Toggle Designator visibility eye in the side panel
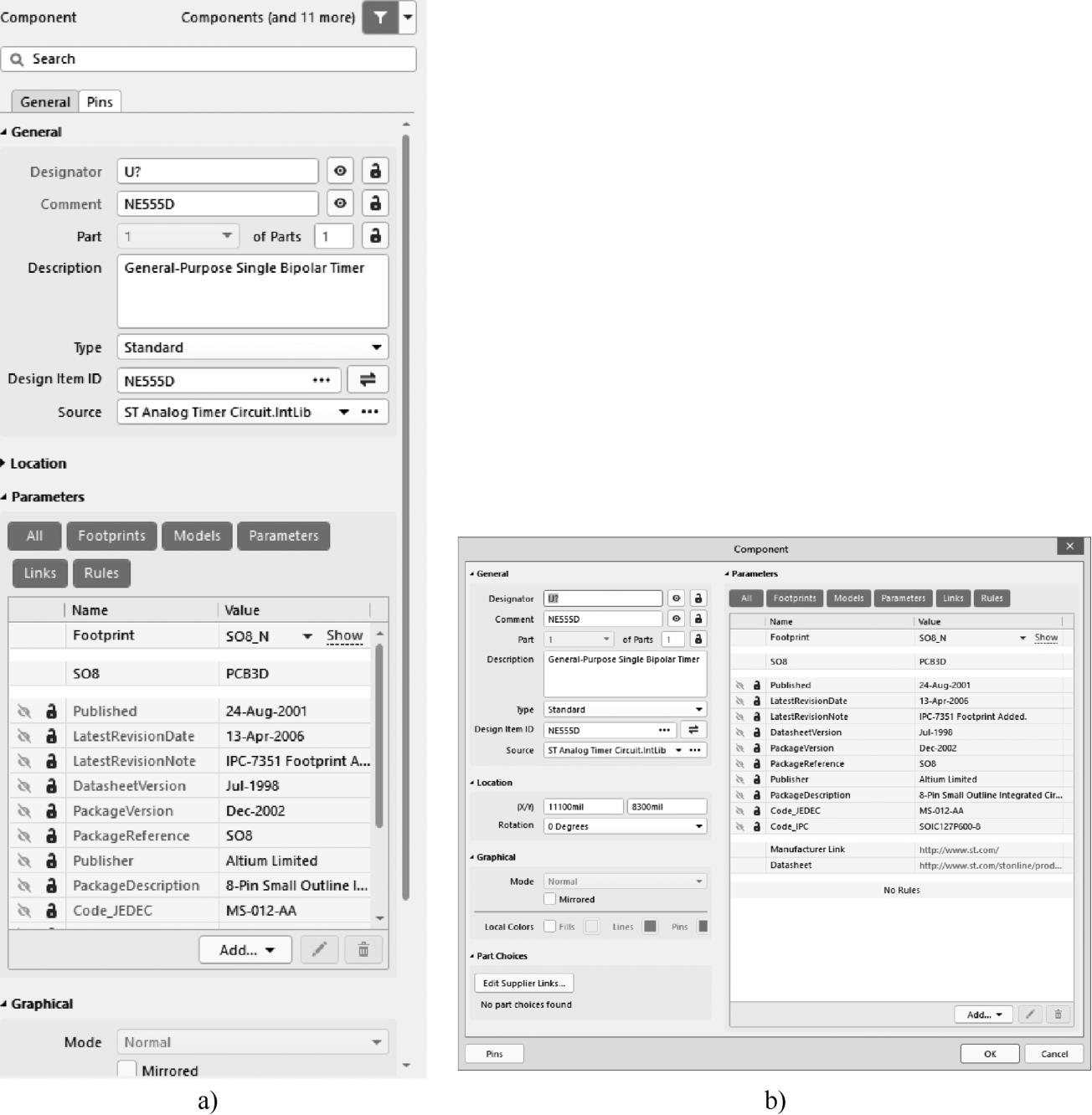This screenshot has height=1115, width=1092. tap(340, 171)
